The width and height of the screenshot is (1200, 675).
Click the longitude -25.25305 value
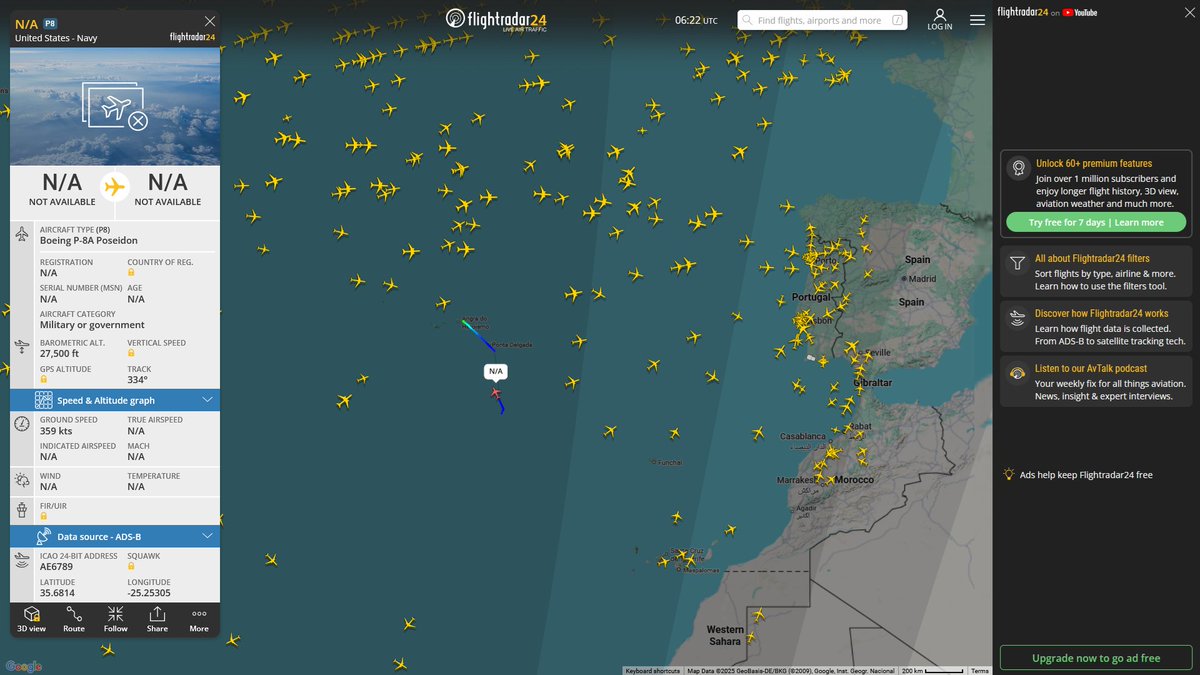pos(149,593)
